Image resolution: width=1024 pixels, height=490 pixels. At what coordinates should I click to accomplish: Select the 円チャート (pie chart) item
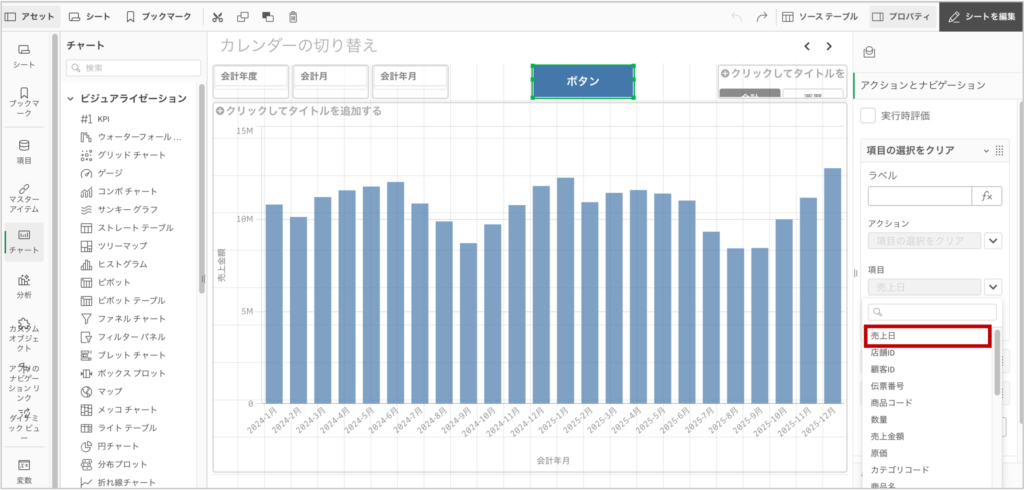(118, 446)
